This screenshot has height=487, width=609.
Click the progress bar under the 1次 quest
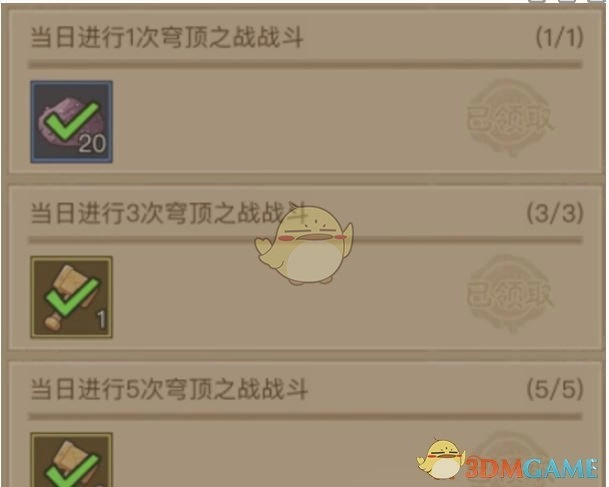coord(305,64)
